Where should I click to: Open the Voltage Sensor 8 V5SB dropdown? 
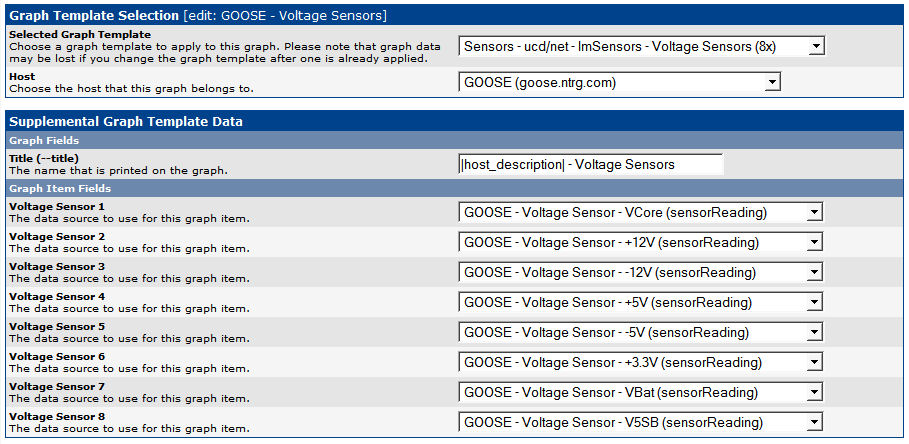point(641,422)
